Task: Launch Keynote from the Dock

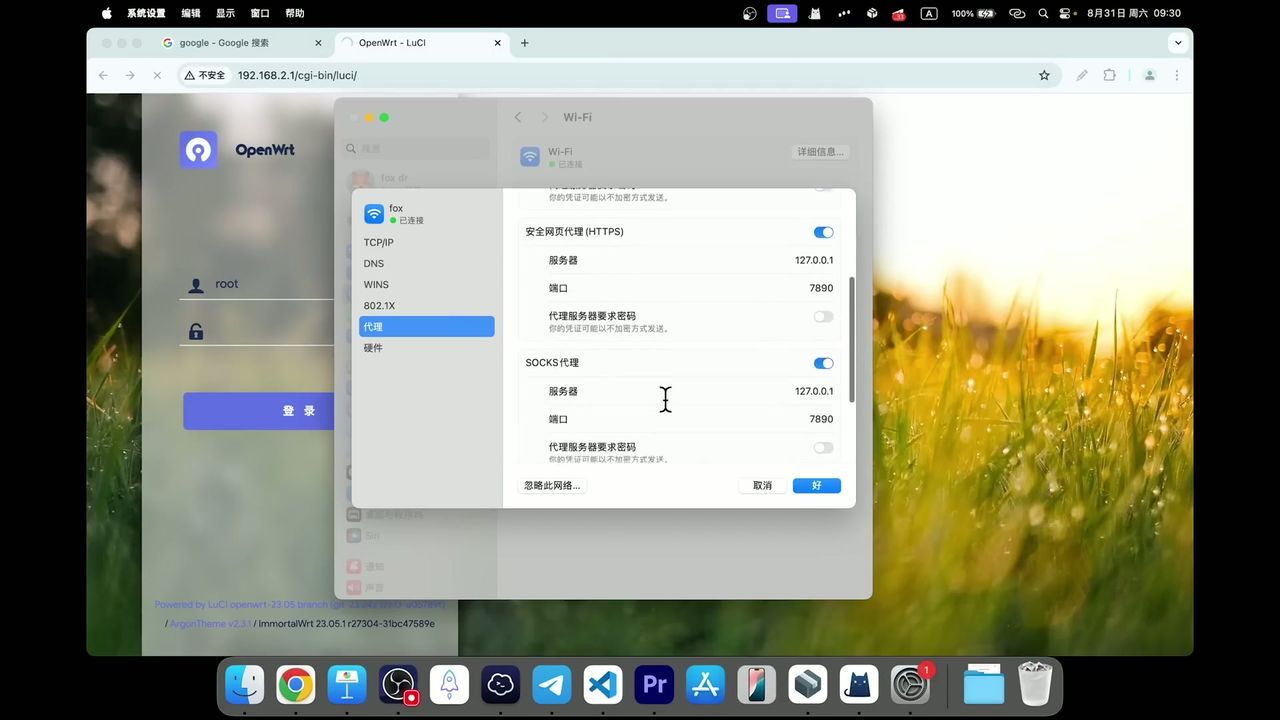Action: point(347,685)
